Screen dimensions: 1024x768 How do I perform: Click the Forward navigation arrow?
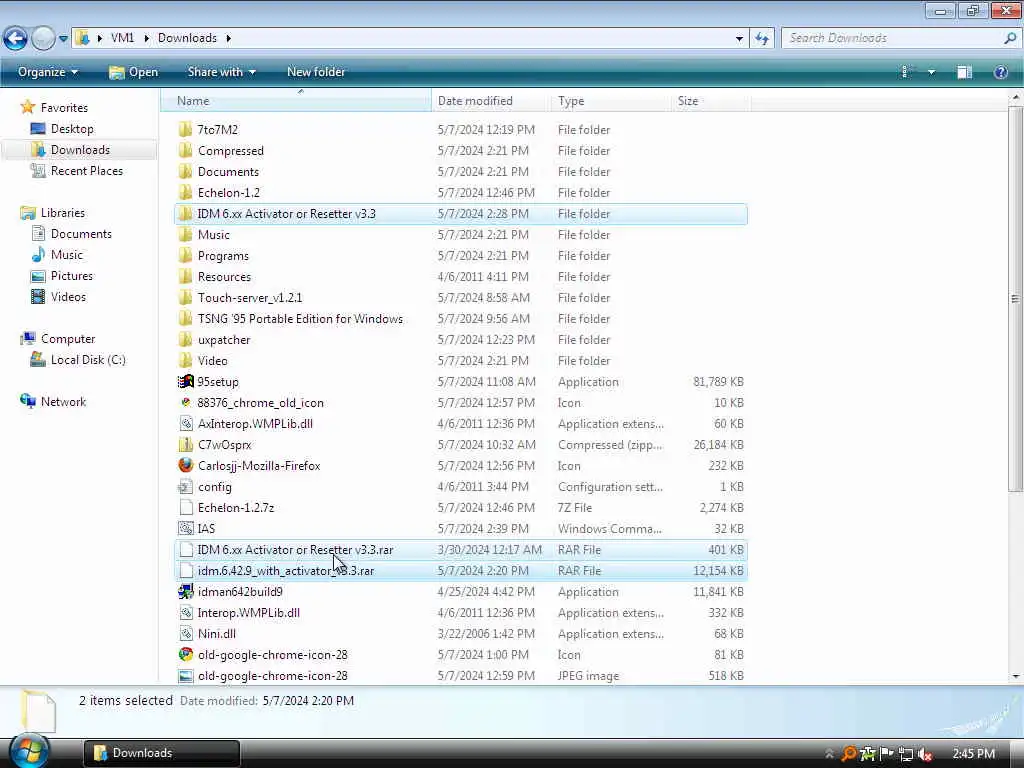click(43, 39)
